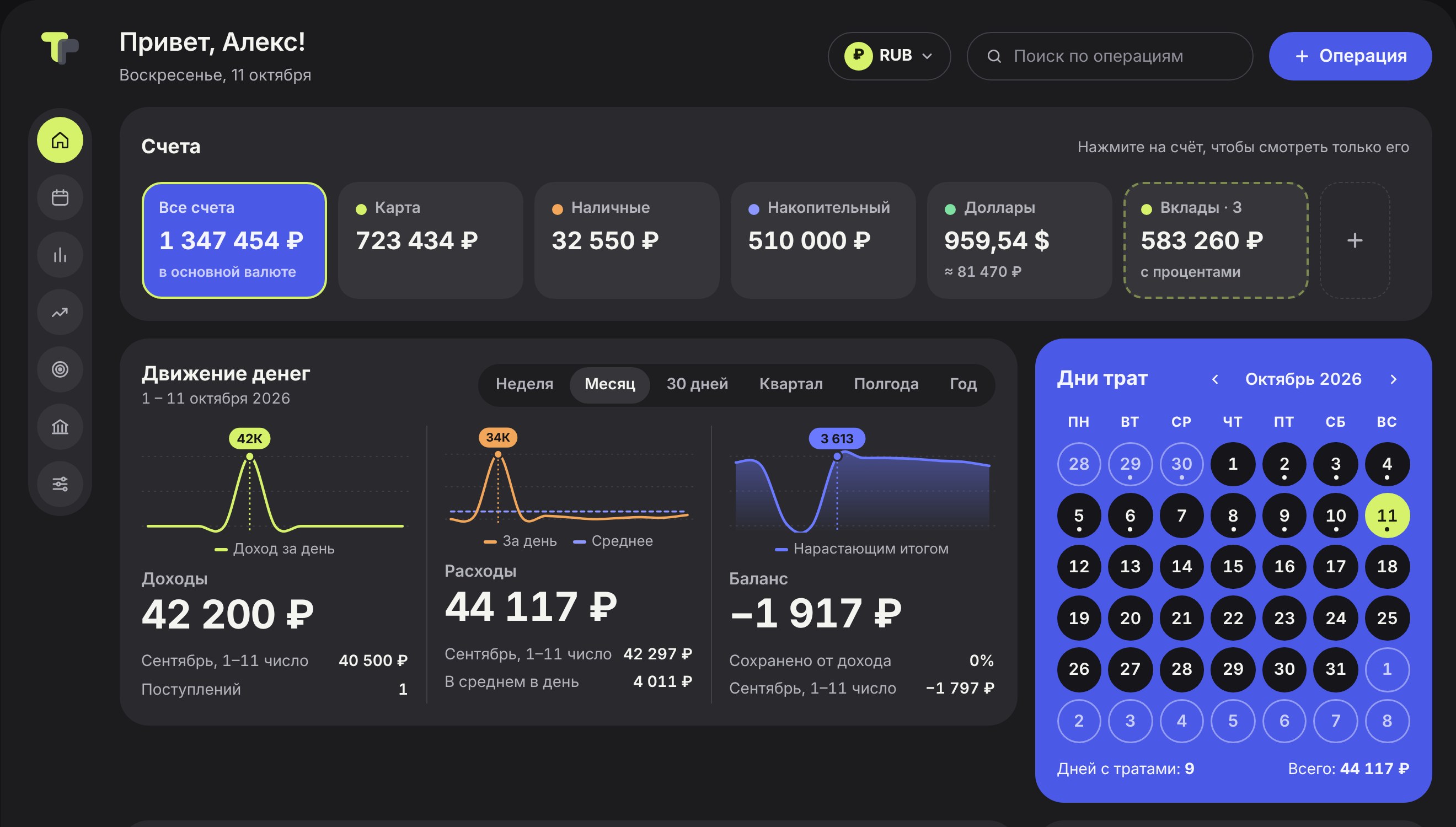The height and width of the screenshot is (827, 1456).
Task: Select the Доллары account card
Action: [x=1019, y=240]
